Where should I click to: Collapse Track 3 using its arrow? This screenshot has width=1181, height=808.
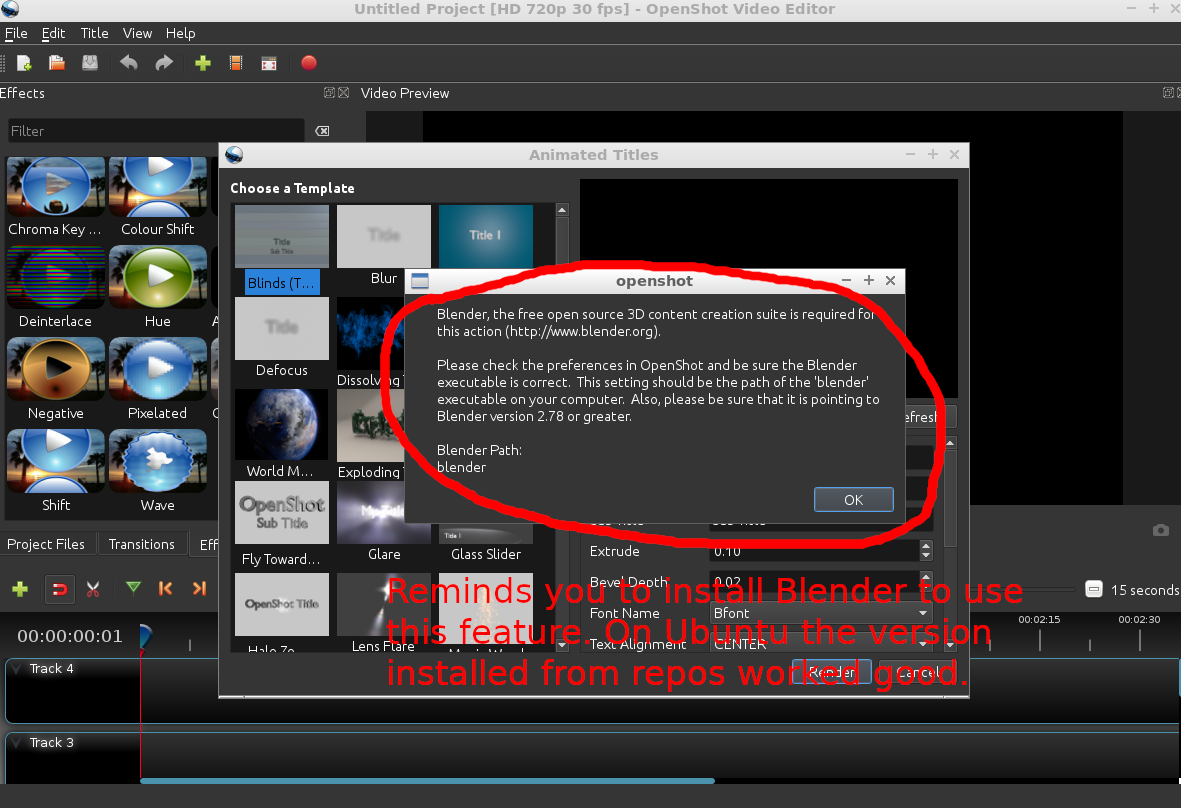click(x=17, y=743)
